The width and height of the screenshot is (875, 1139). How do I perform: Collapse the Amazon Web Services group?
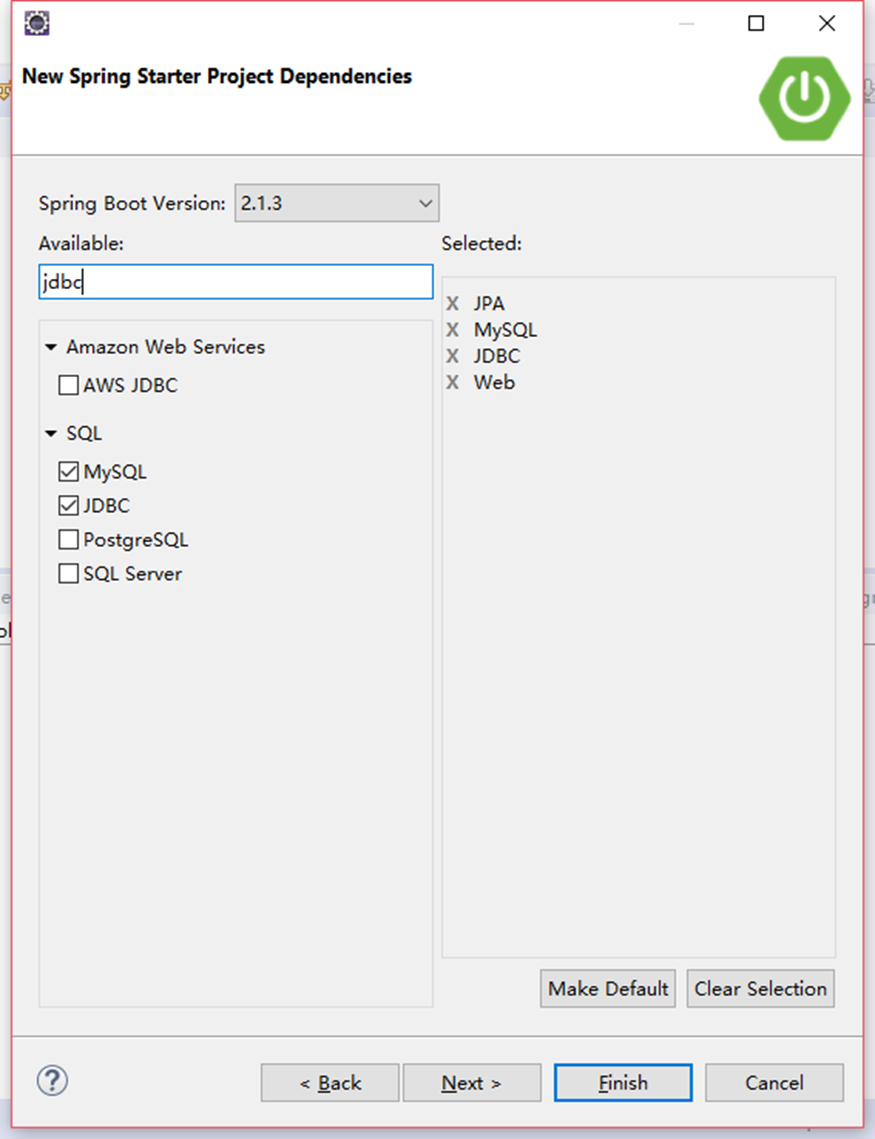[x=51, y=347]
